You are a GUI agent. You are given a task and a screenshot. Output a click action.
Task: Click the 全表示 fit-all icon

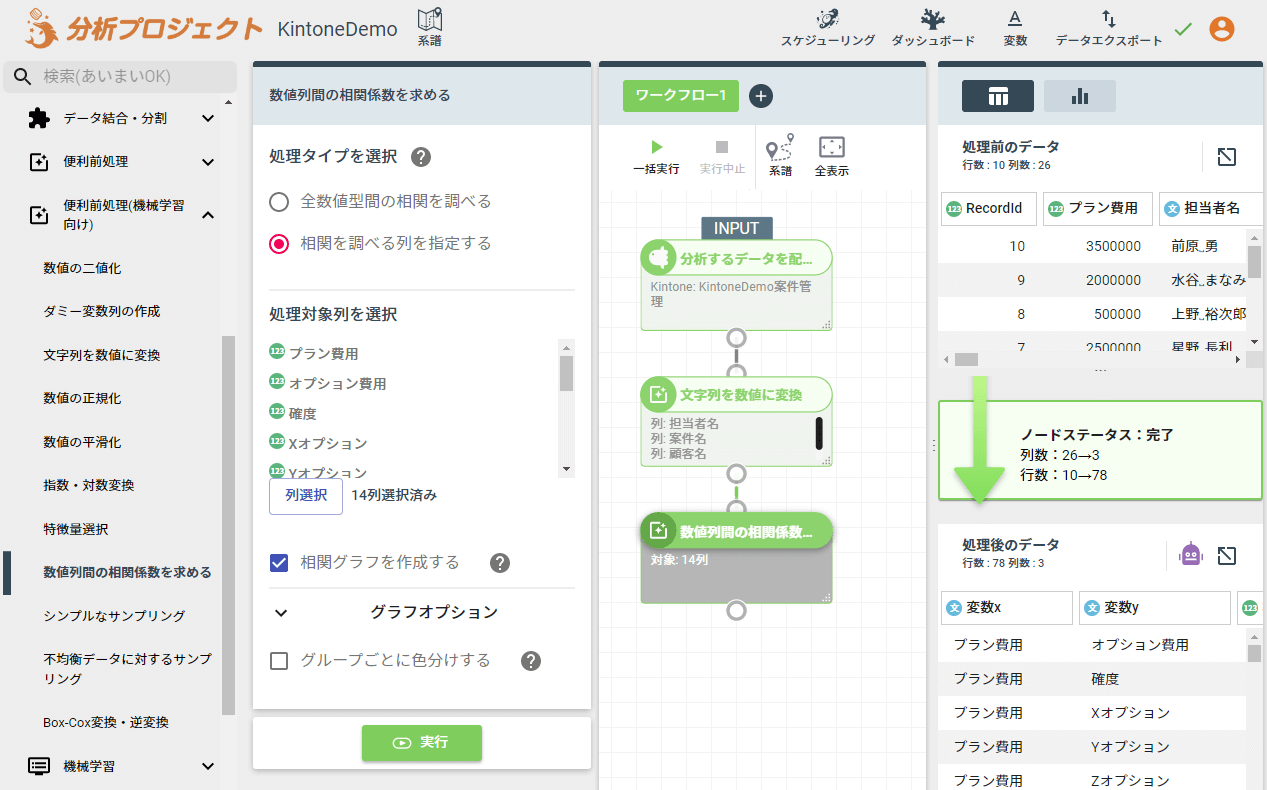point(831,148)
